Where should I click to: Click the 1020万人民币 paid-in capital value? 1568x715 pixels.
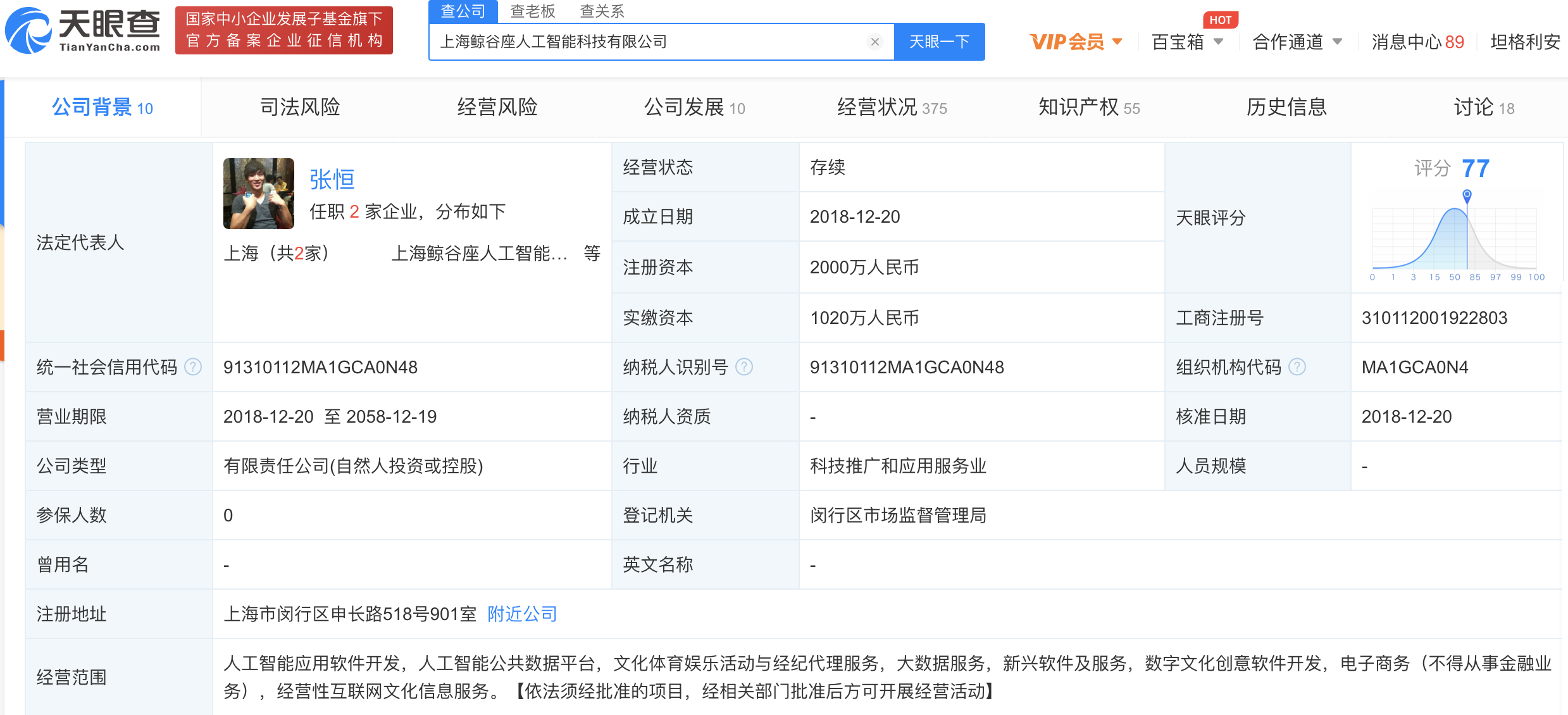[x=864, y=318]
